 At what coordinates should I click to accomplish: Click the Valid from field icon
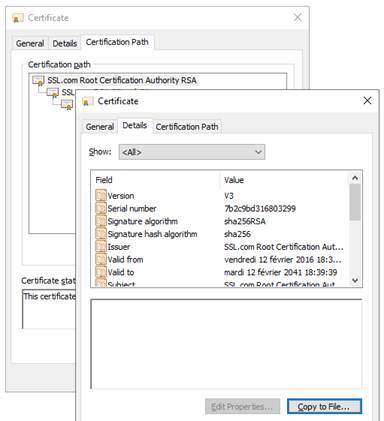[x=101, y=259]
